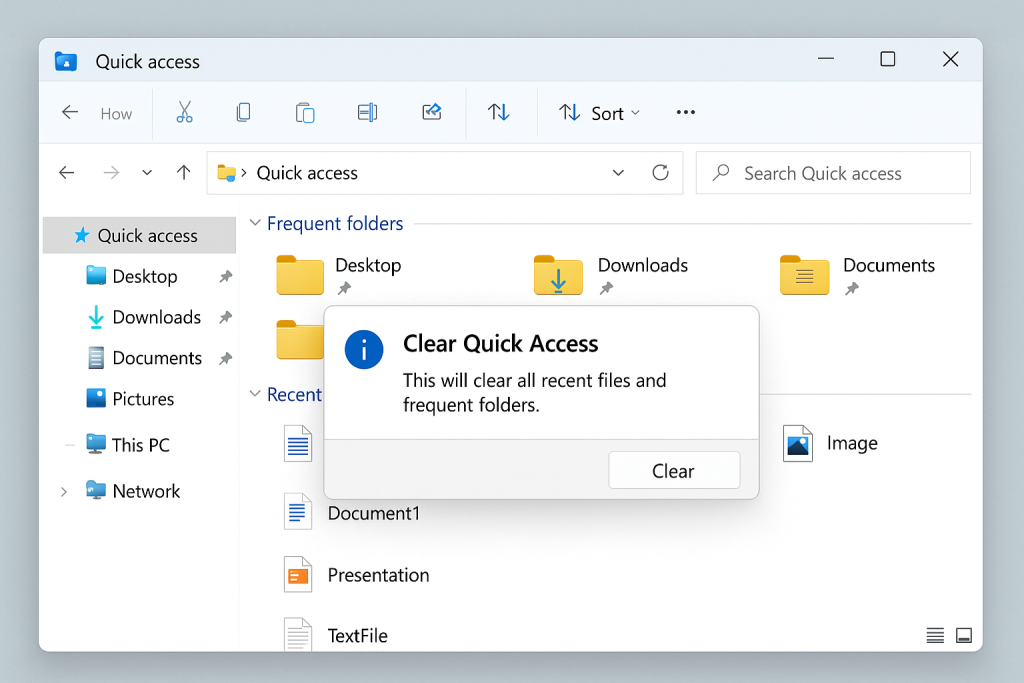
Task: Minimize the Quick access window
Action: [x=826, y=59]
